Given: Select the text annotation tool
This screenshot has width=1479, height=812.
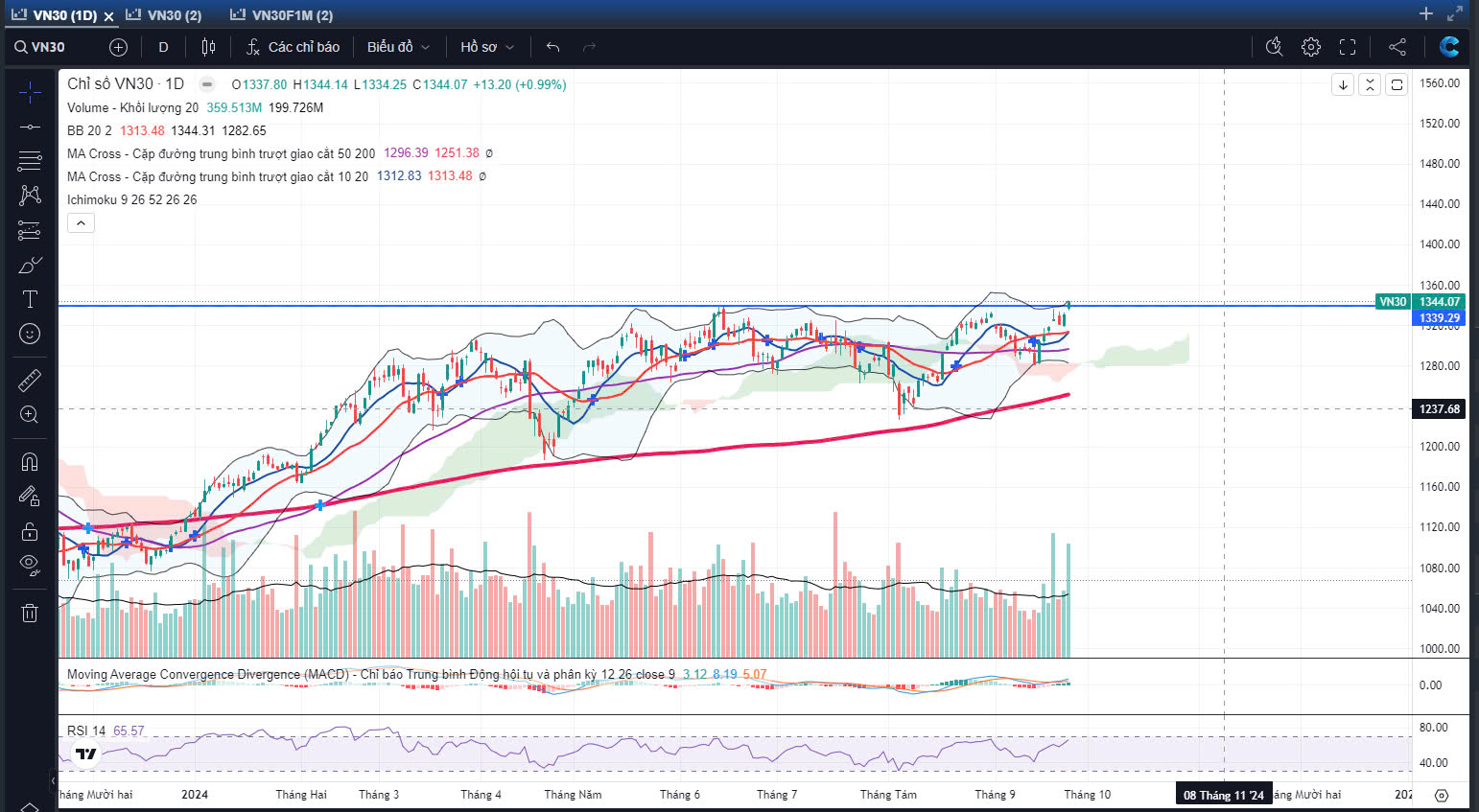Looking at the screenshot, I should 30,299.
